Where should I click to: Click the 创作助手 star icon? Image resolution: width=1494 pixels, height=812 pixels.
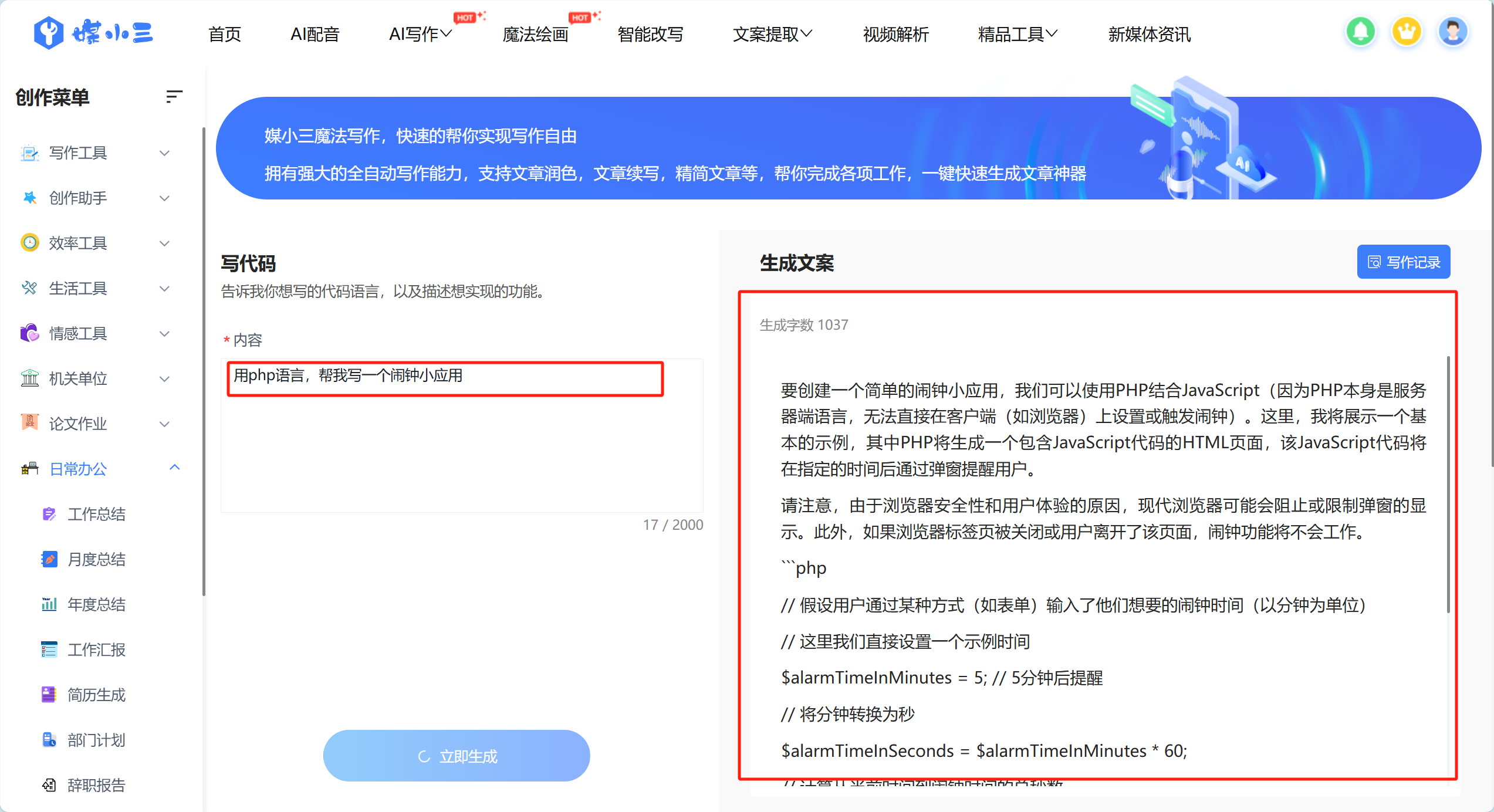tap(29, 198)
